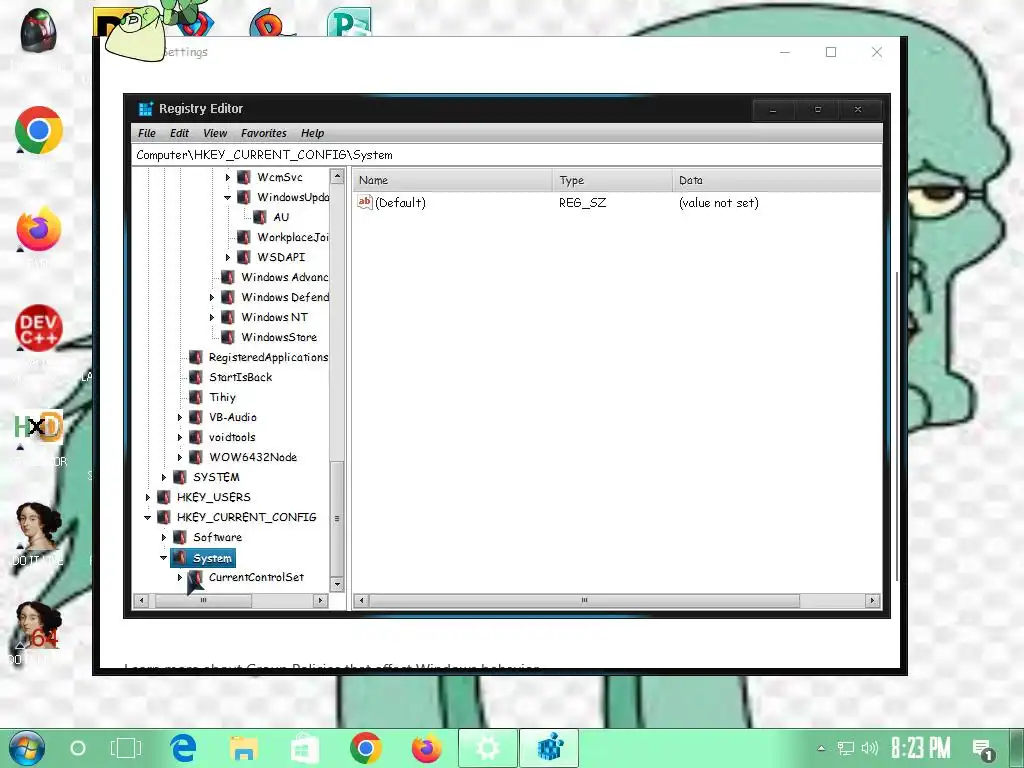Select the (value not set) data cell

pyautogui.click(x=718, y=203)
